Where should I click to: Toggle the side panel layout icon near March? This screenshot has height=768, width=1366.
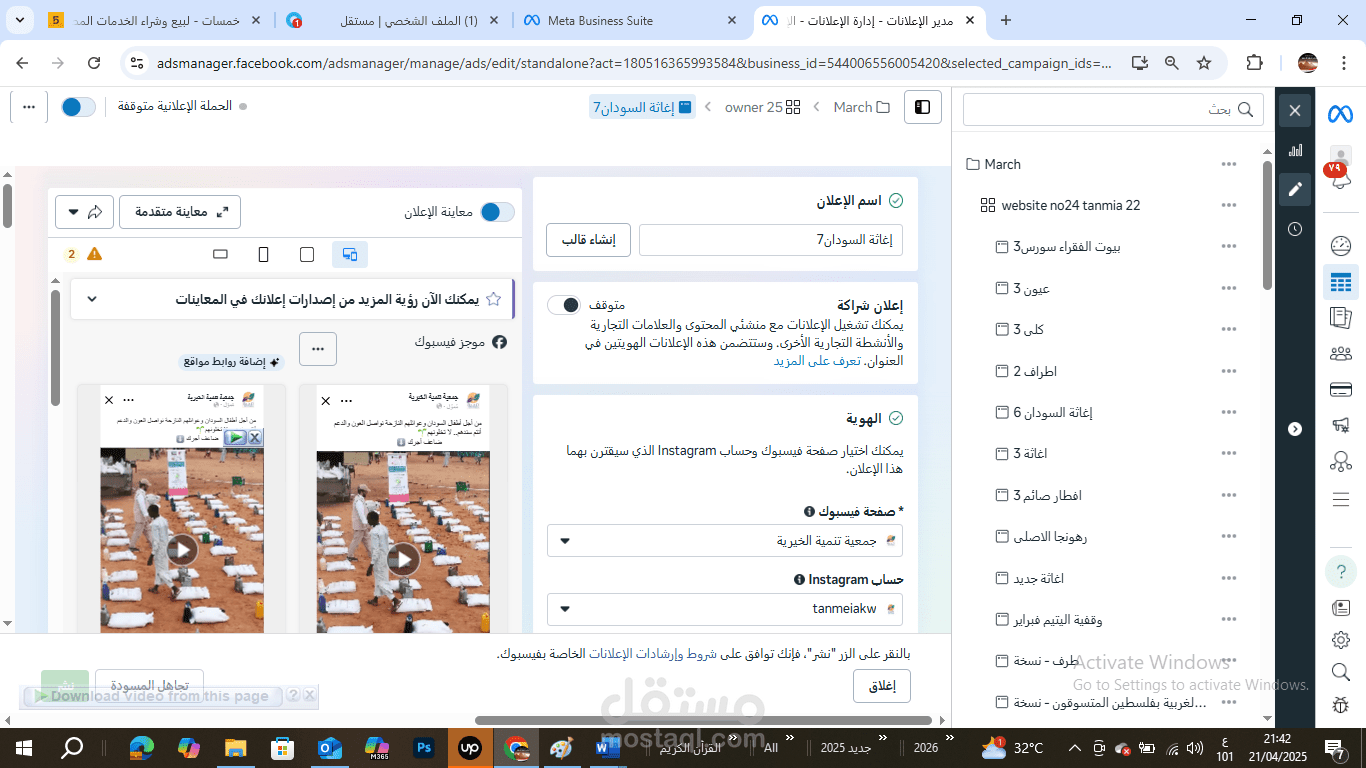coord(923,107)
